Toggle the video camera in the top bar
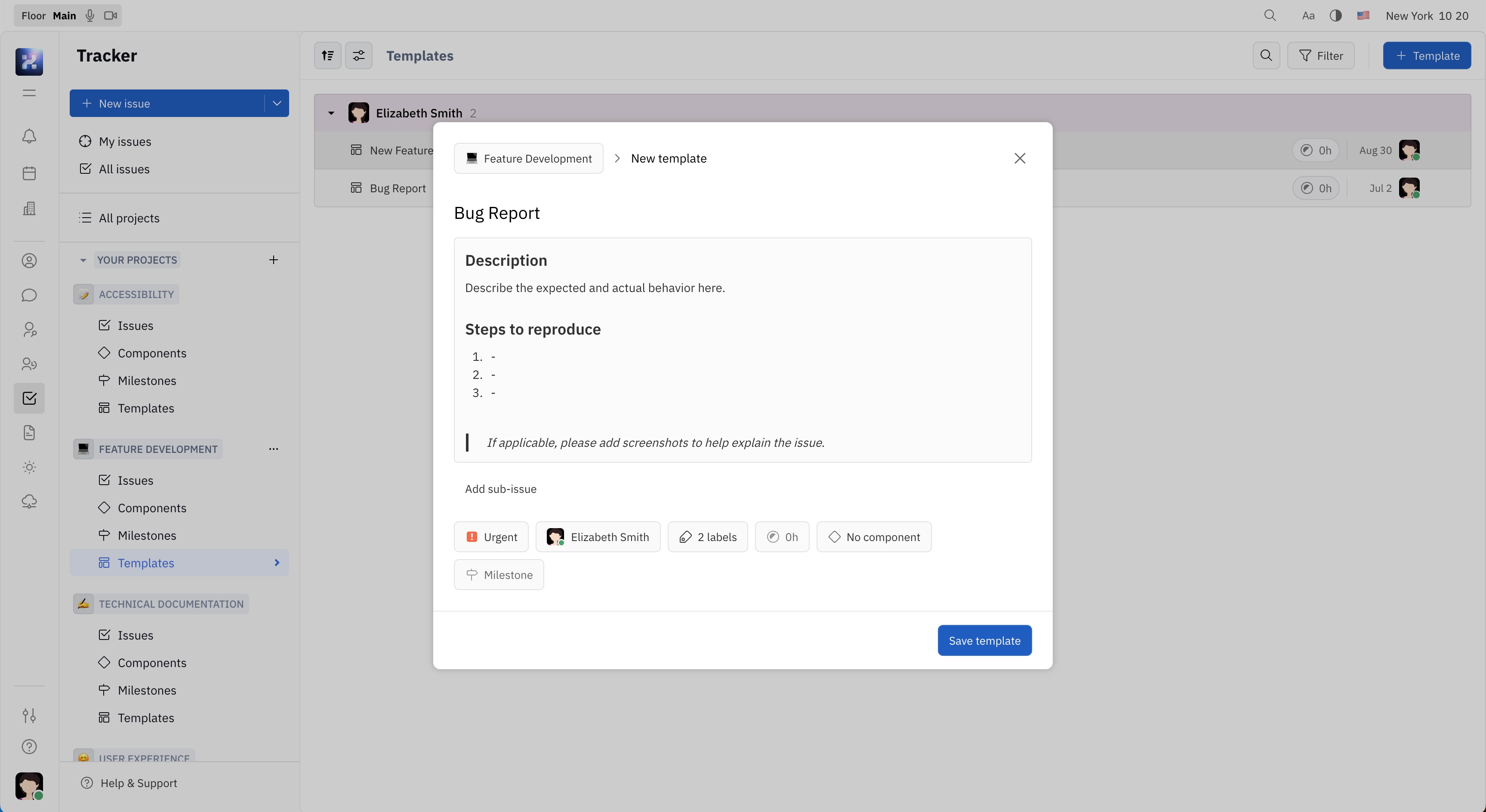Viewport: 1486px width, 812px height. (x=110, y=15)
